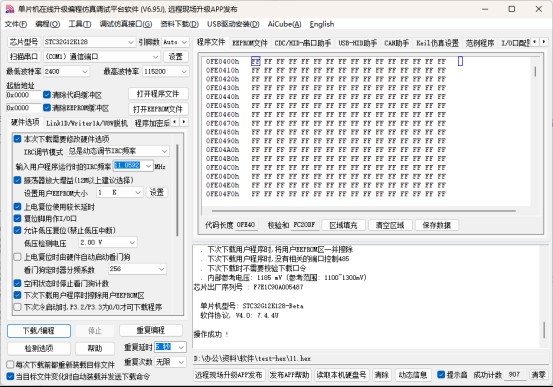Viewport: 553px width, 387px height.
Task: Click the 下载/编程 button
Action: pyautogui.click(x=39, y=331)
